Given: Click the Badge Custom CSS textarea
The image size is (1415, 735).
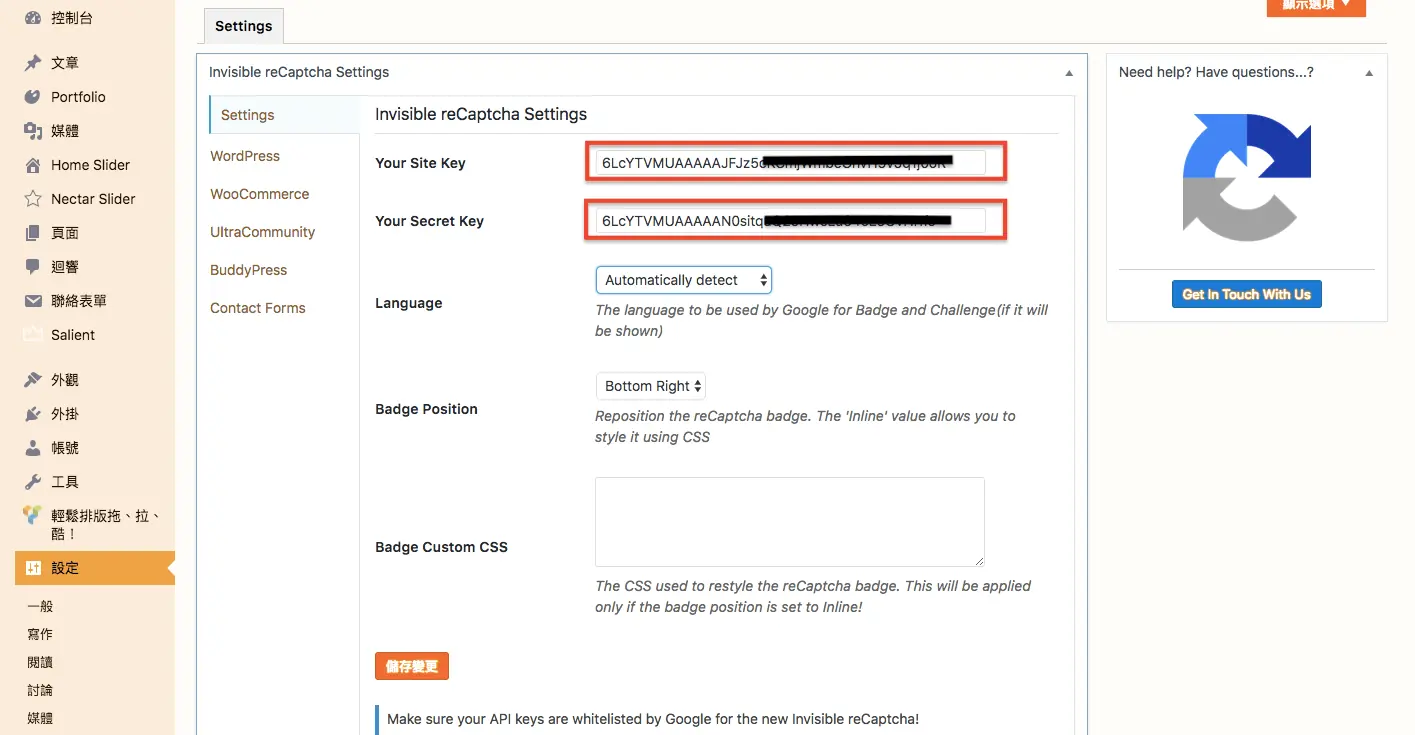Looking at the screenshot, I should pyautogui.click(x=790, y=522).
